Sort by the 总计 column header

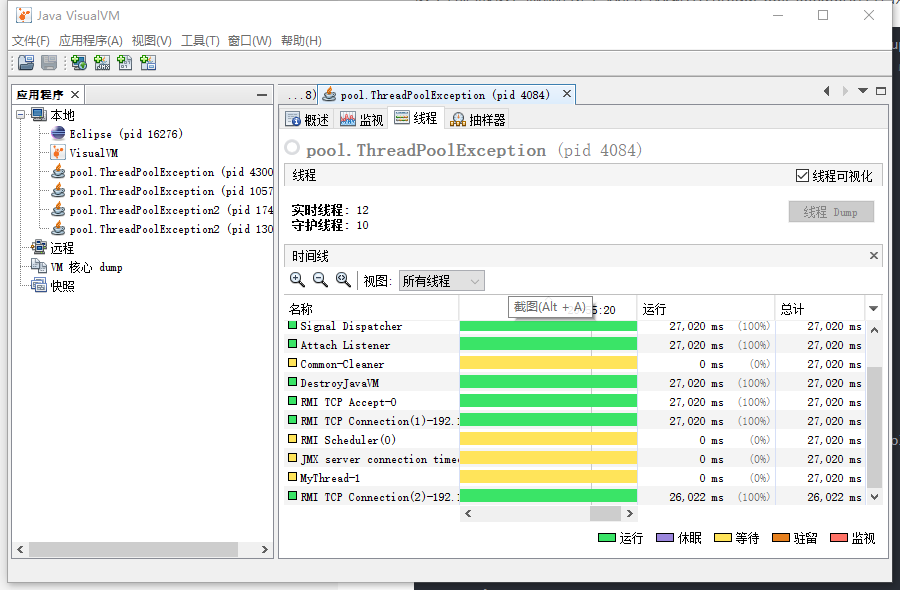(x=820, y=309)
